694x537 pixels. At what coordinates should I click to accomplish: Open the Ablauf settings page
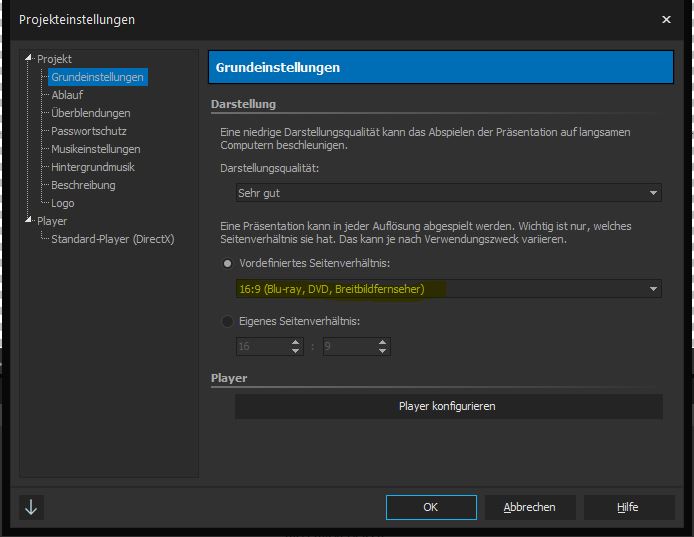point(68,95)
